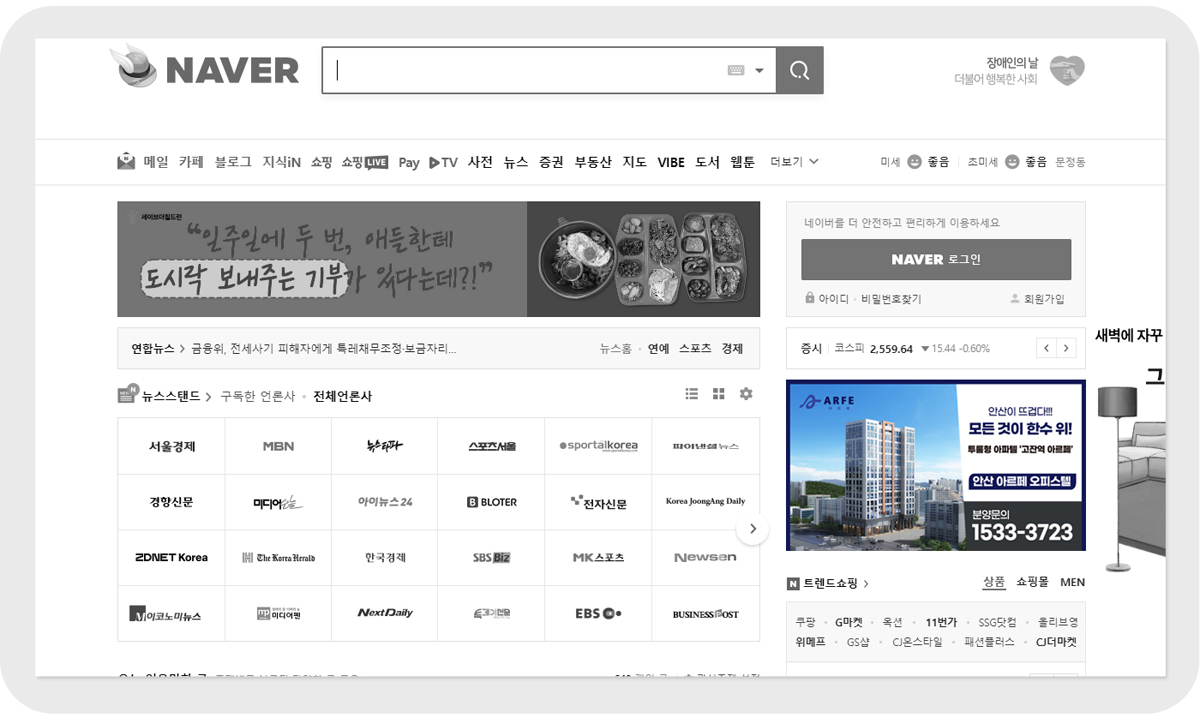Open 증권 from the service menu

coord(551,162)
